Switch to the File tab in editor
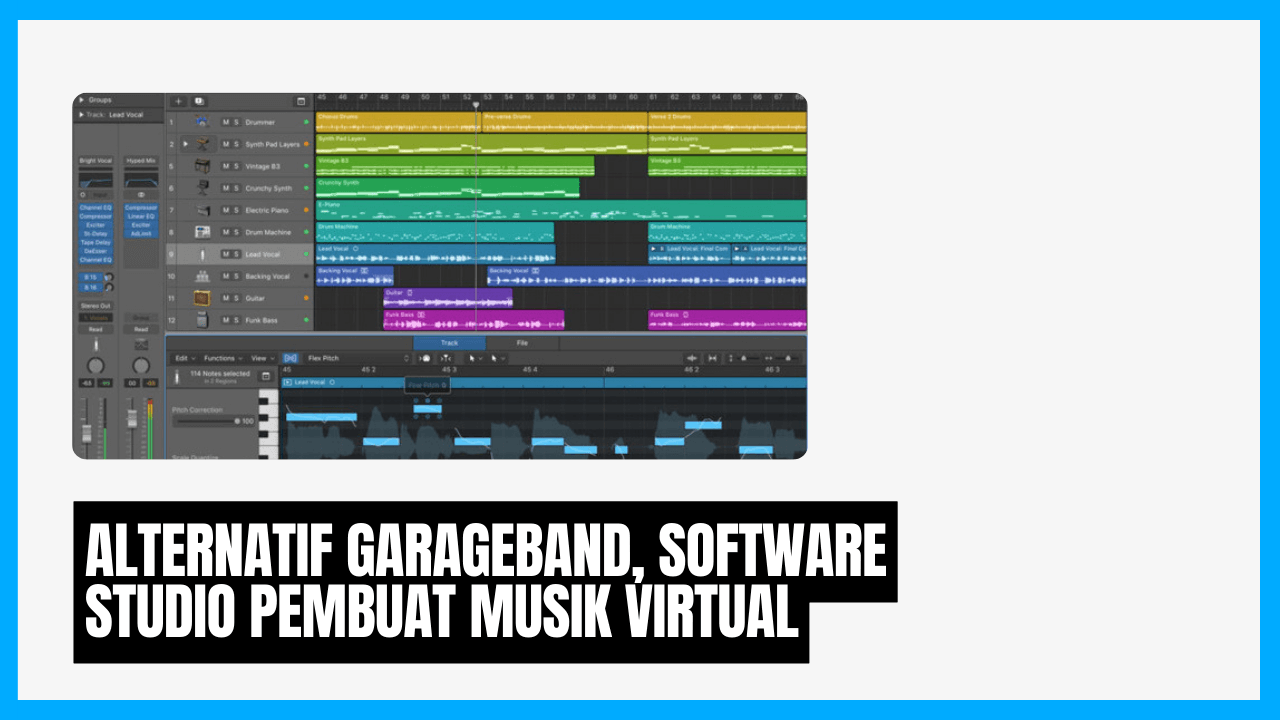 (522, 343)
